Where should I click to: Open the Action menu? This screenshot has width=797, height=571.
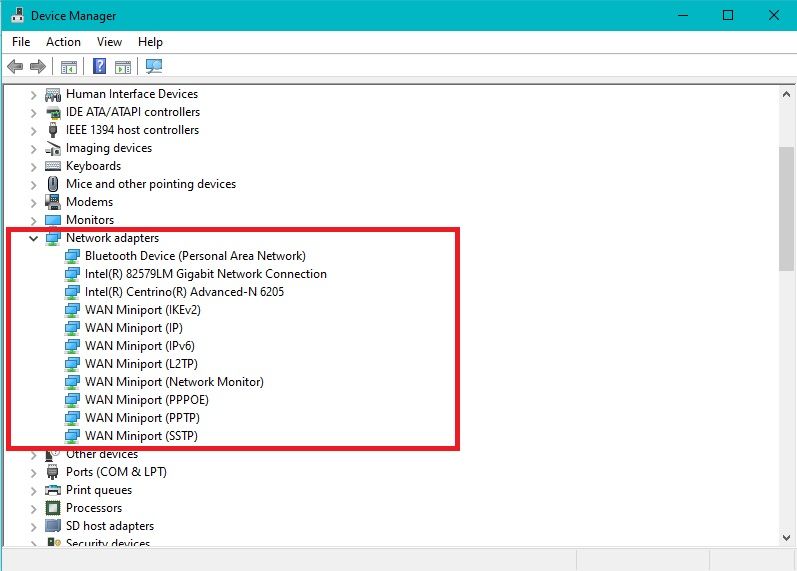pos(64,42)
